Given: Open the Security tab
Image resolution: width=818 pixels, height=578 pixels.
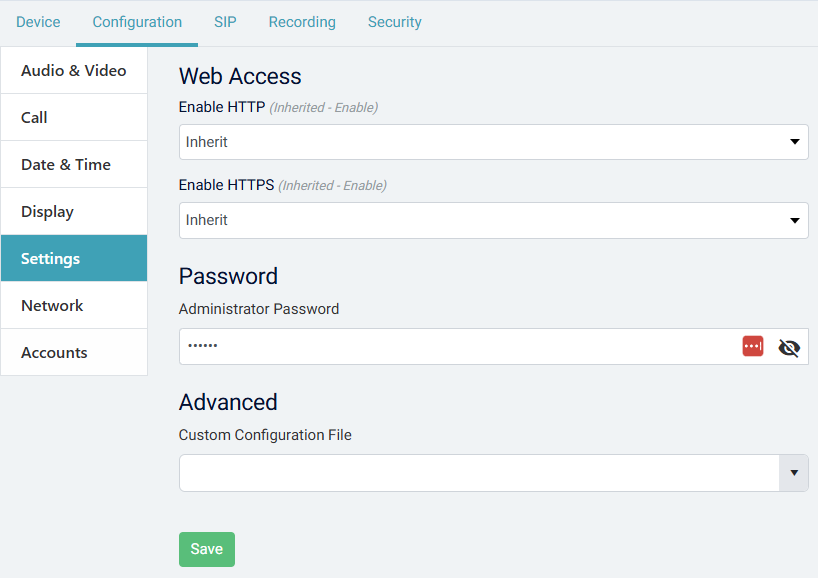Looking at the screenshot, I should [x=394, y=21].
